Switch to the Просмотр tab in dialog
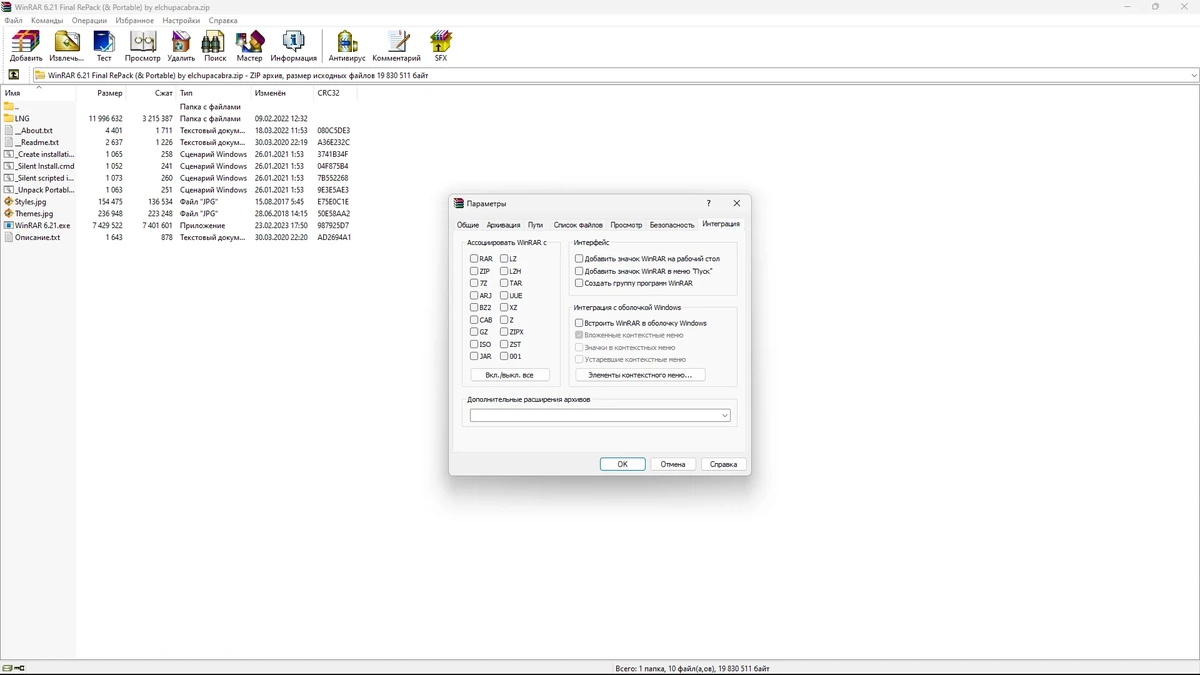This screenshot has height=675, width=1200. pos(626,225)
